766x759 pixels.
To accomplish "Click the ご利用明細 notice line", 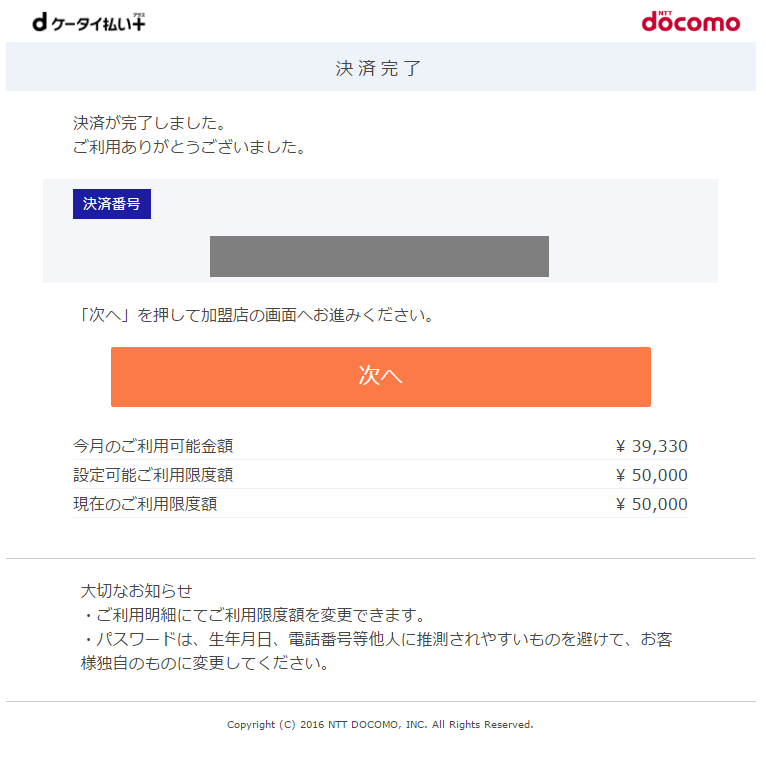I will [254, 615].
